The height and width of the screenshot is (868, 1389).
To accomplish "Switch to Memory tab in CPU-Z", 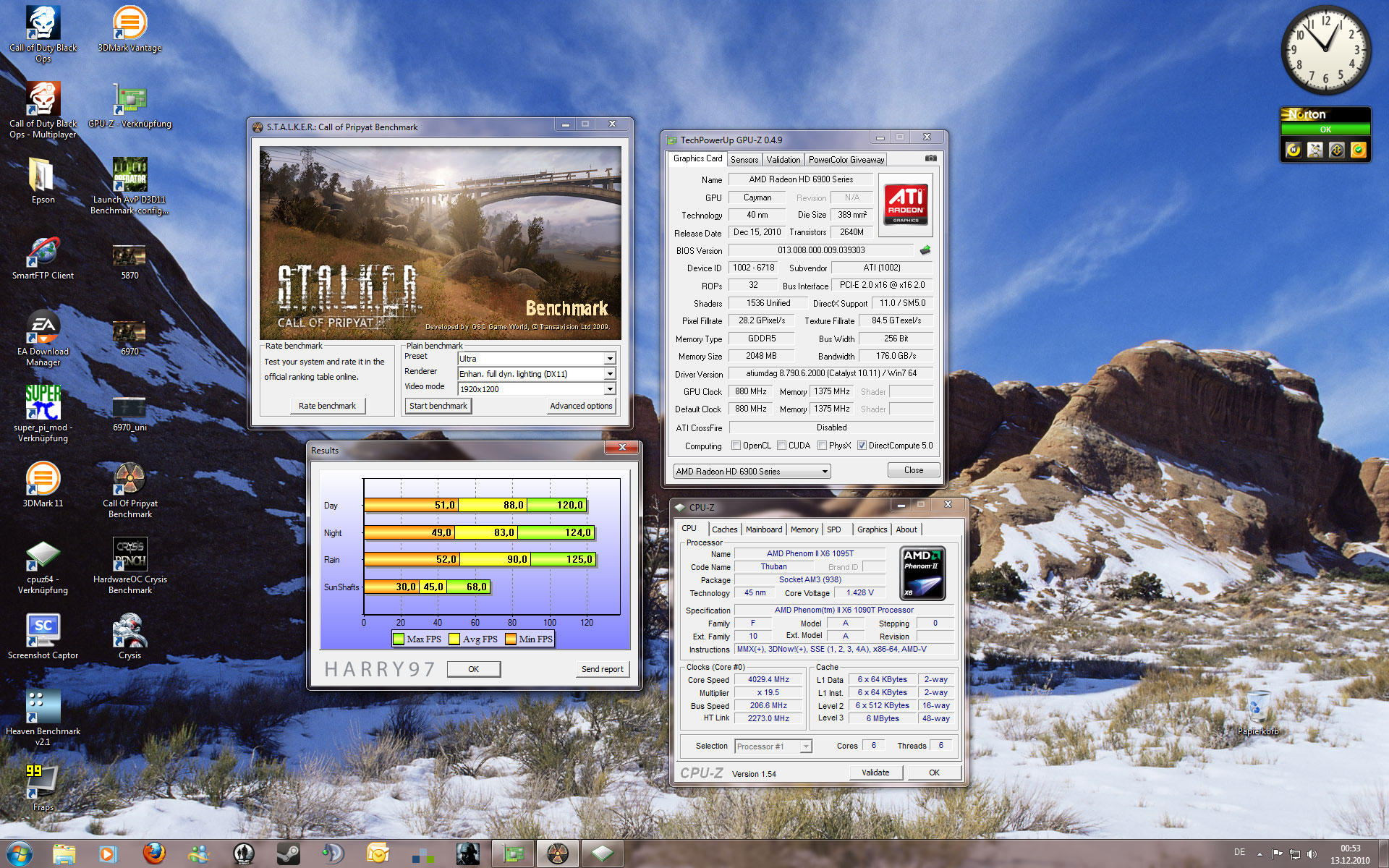I will click(x=804, y=529).
